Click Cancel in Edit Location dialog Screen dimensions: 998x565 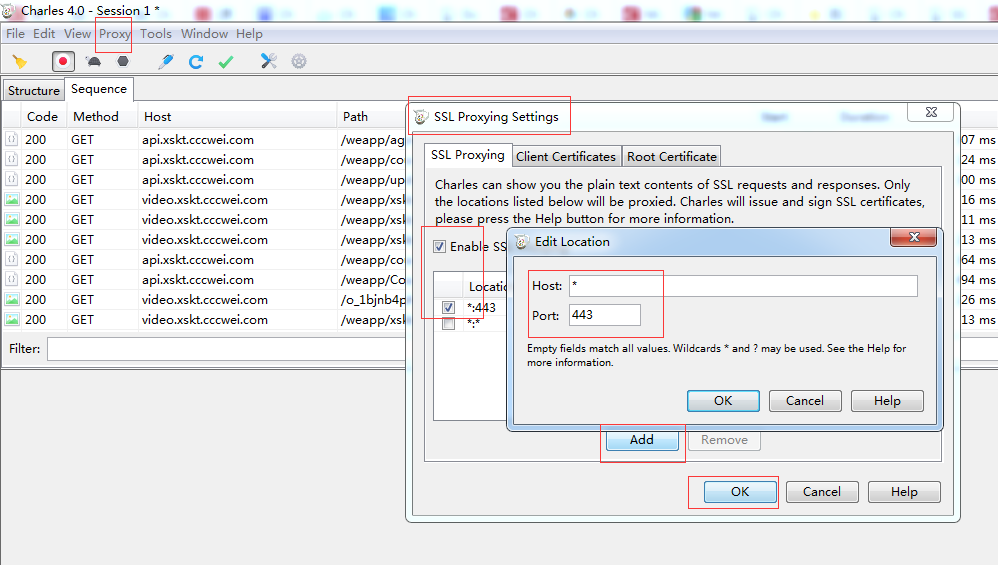[x=805, y=401]
